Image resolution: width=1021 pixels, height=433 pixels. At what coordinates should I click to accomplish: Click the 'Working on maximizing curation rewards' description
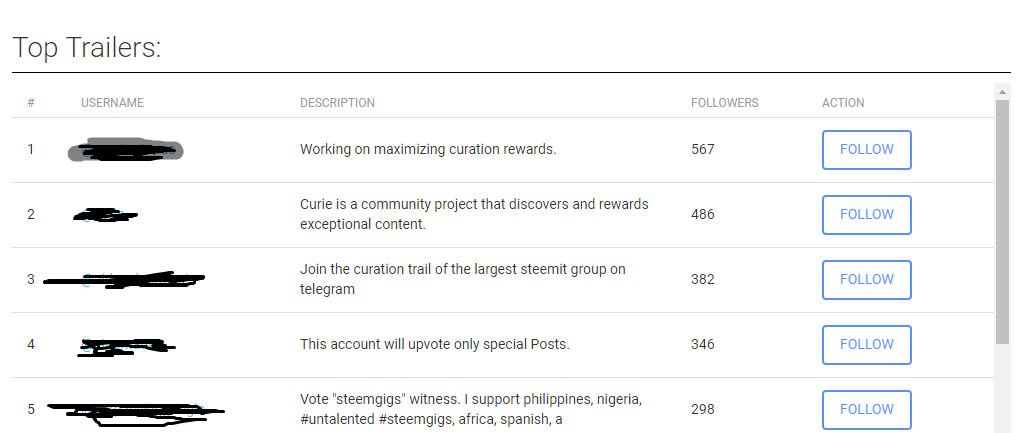pyautogui.click(x=428, y=149)
